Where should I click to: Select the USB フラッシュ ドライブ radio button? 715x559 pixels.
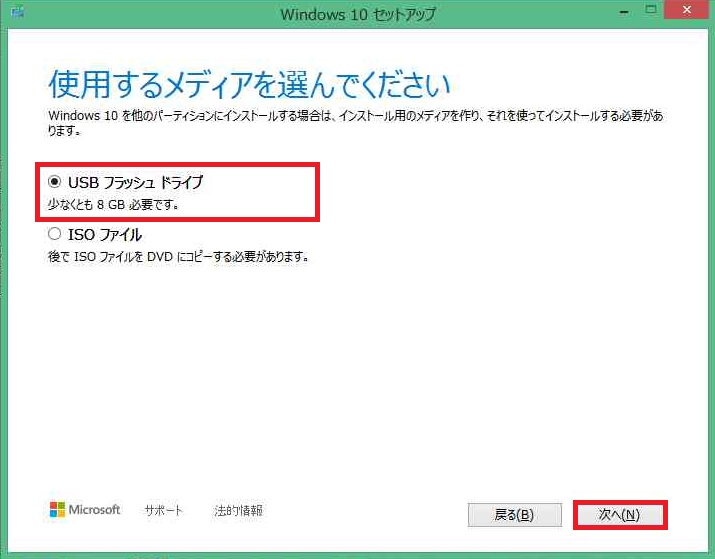tap(54, 182)
